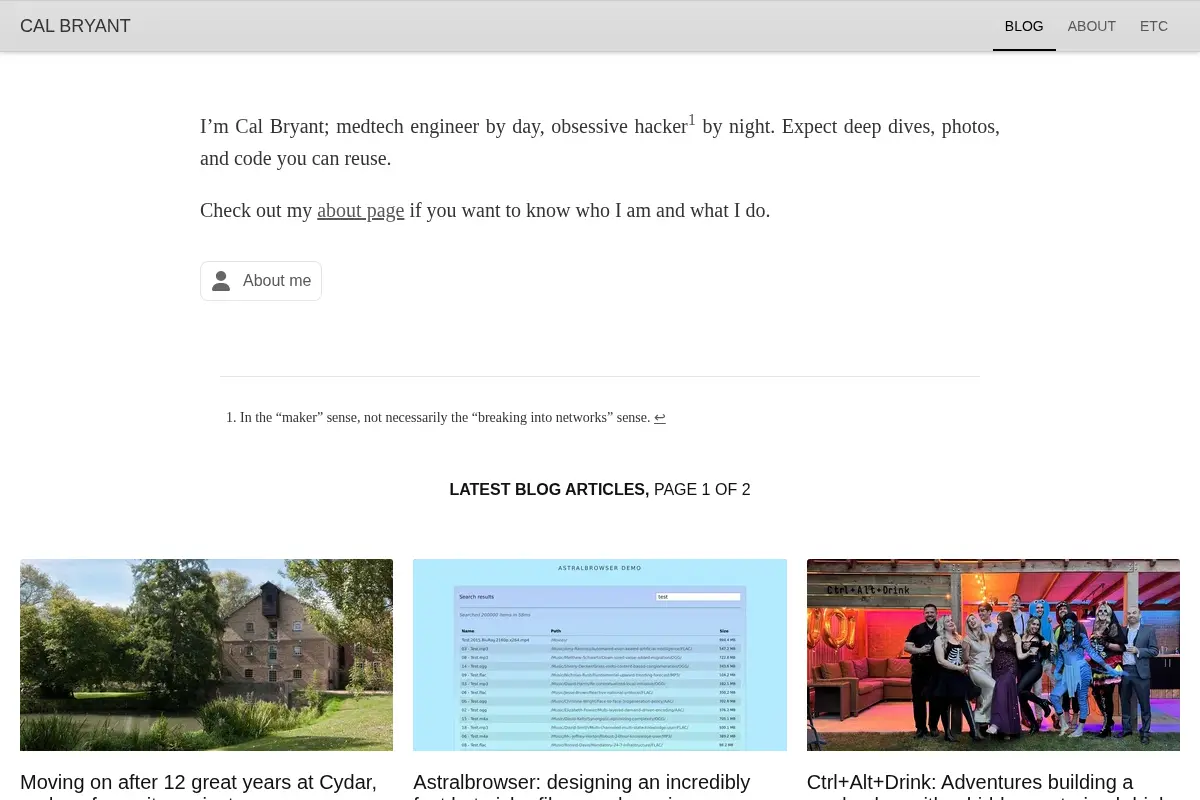Open the Astralbrowser demo screenshot thumbnail
Viewport: 1200px width, 800px height.
pos(600,655)
